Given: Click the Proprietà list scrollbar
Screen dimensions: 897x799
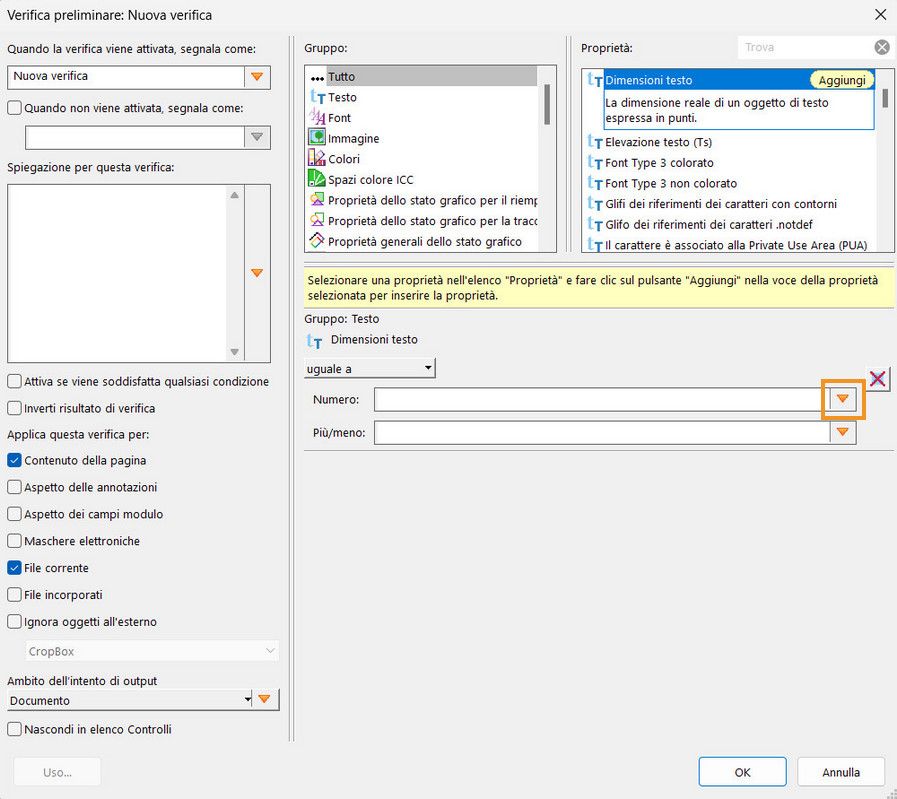Looking at the screenshot, I should (x=885, y=98).
